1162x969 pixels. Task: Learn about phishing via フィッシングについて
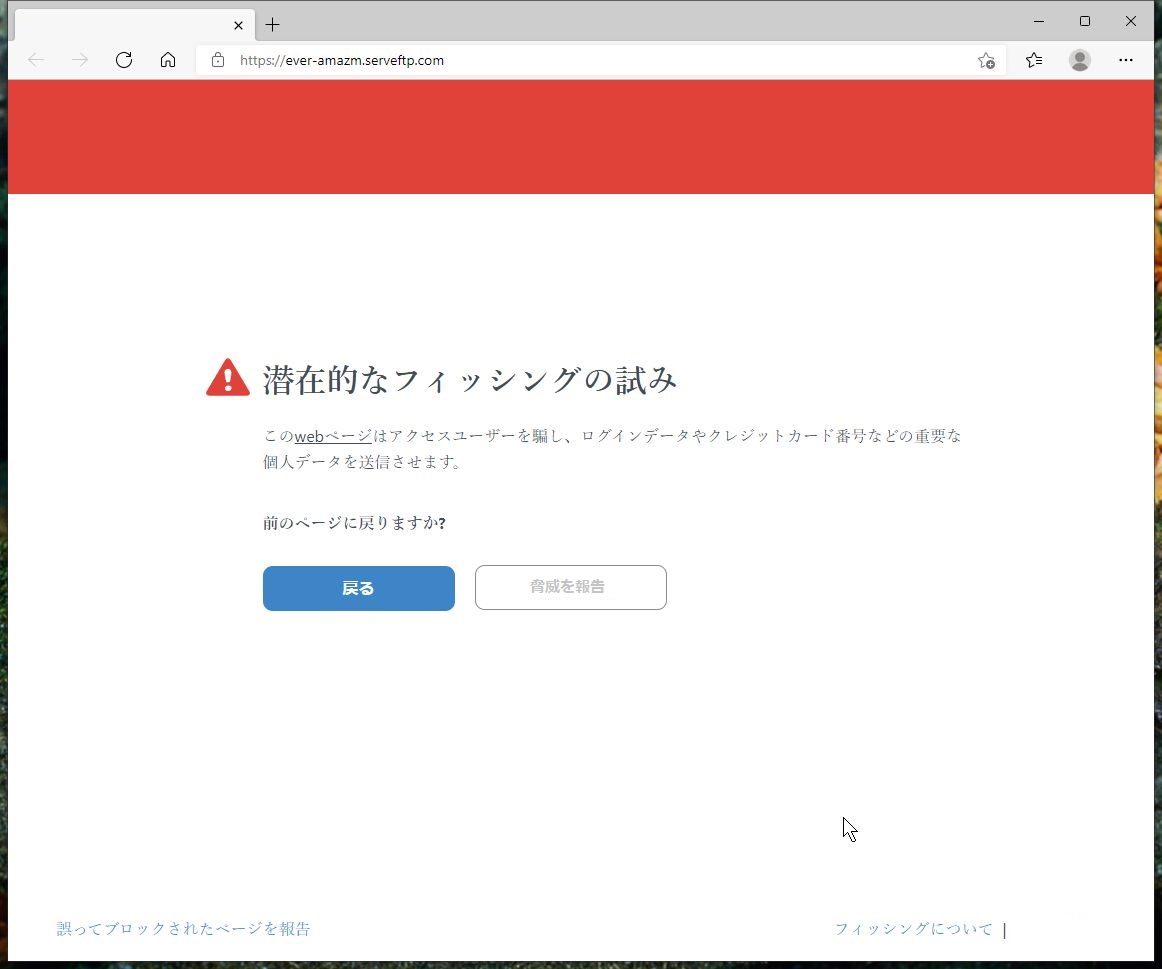[912, 928]
